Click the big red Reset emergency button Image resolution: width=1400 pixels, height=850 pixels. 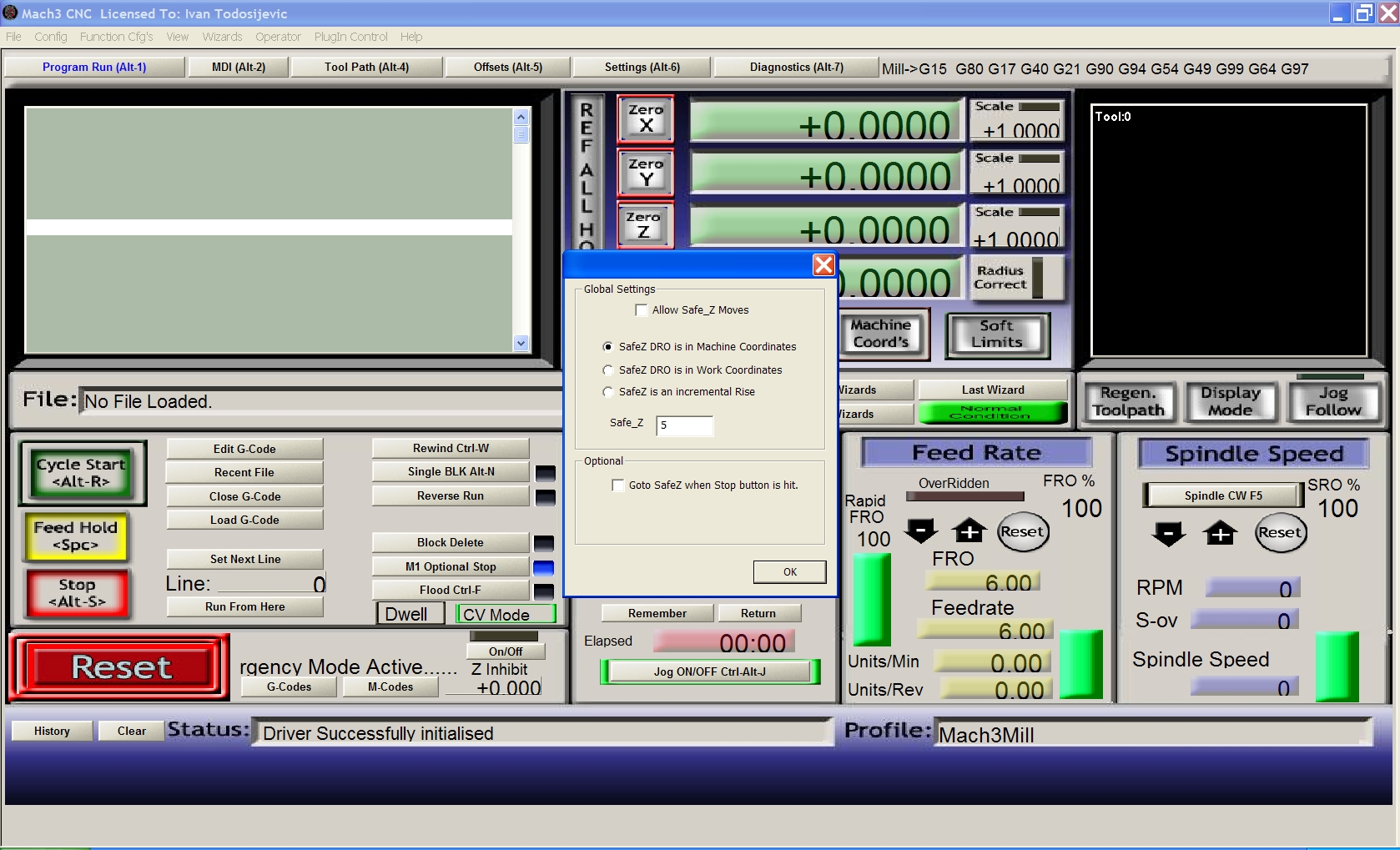click(120, 667)
